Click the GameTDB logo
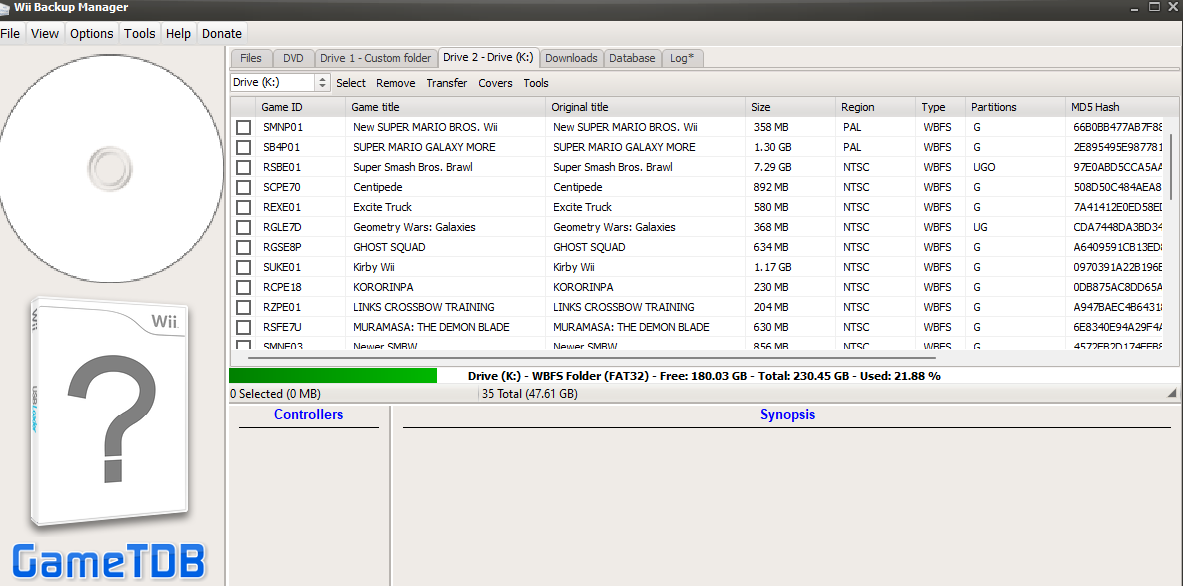 pyautogui.click(x=109, y=561)
